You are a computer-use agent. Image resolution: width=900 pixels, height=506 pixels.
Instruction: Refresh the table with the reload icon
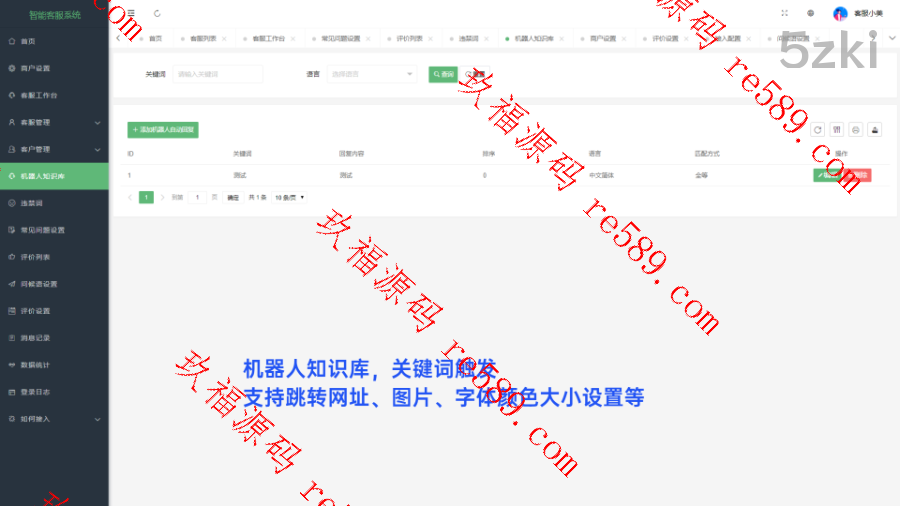click(817, 129)
